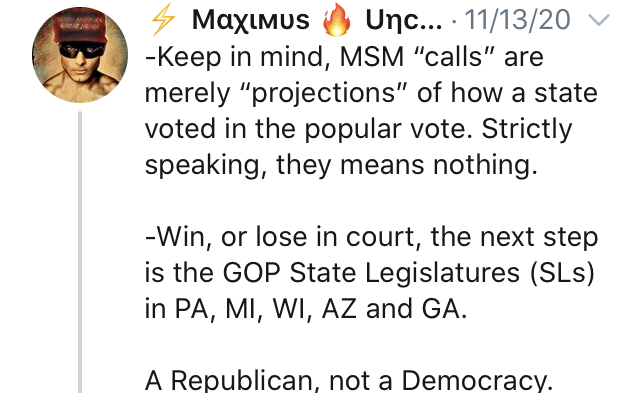Open the tweet via 11/13/20 timestamp
The image size is (640, 393).
[x=517, y=20]
